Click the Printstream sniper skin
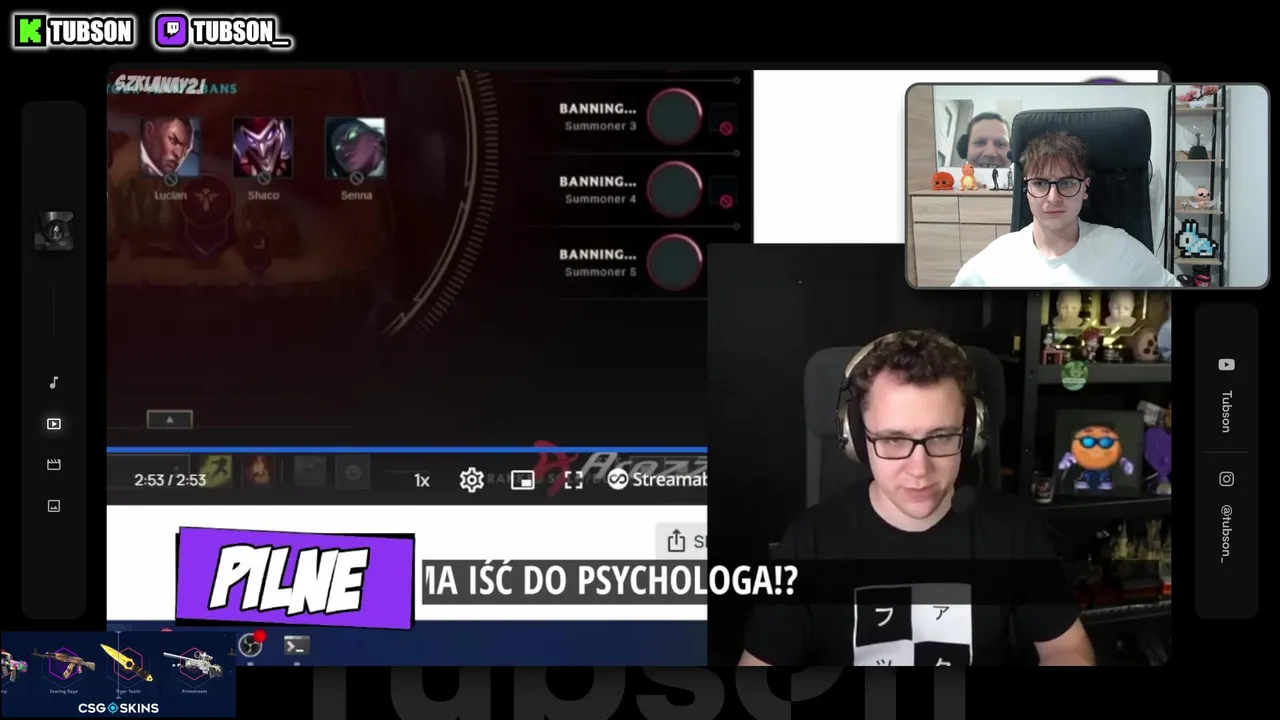Image resolution: width=1280 pixels, height=720 pixels. tap(194, 664)
